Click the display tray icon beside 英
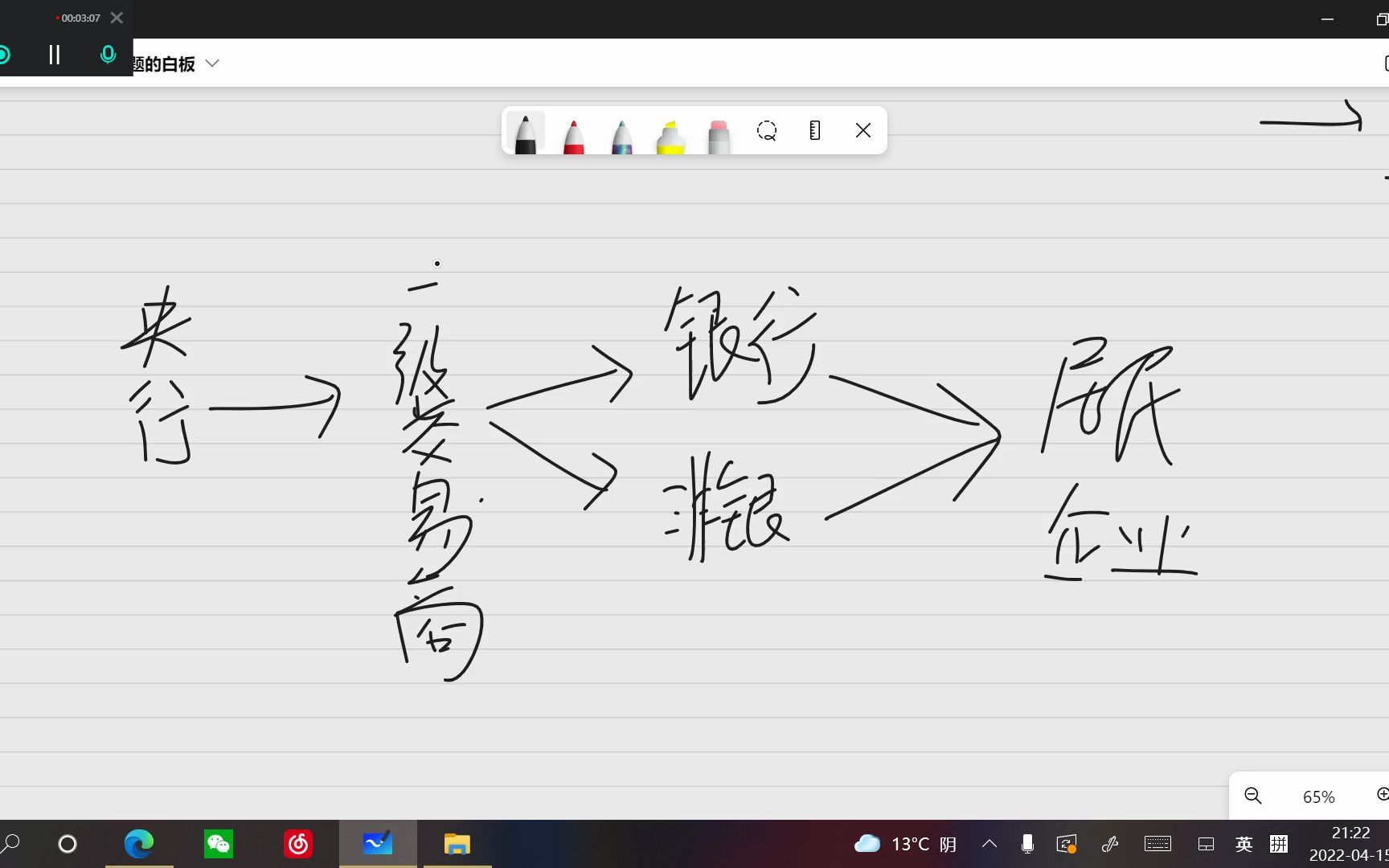Image resolution: width=1389 pixels, height=868 pixels. [x=1206, y=844]
